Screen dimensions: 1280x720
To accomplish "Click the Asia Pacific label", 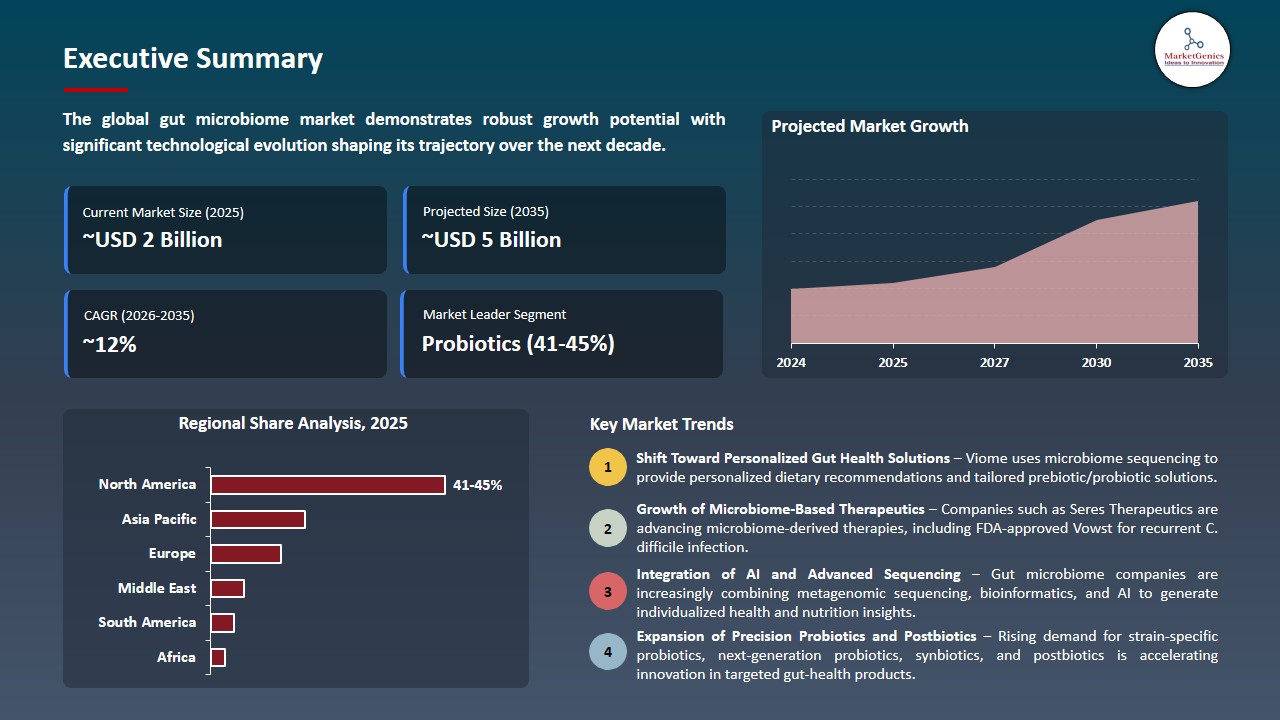I will click(159, 519).
